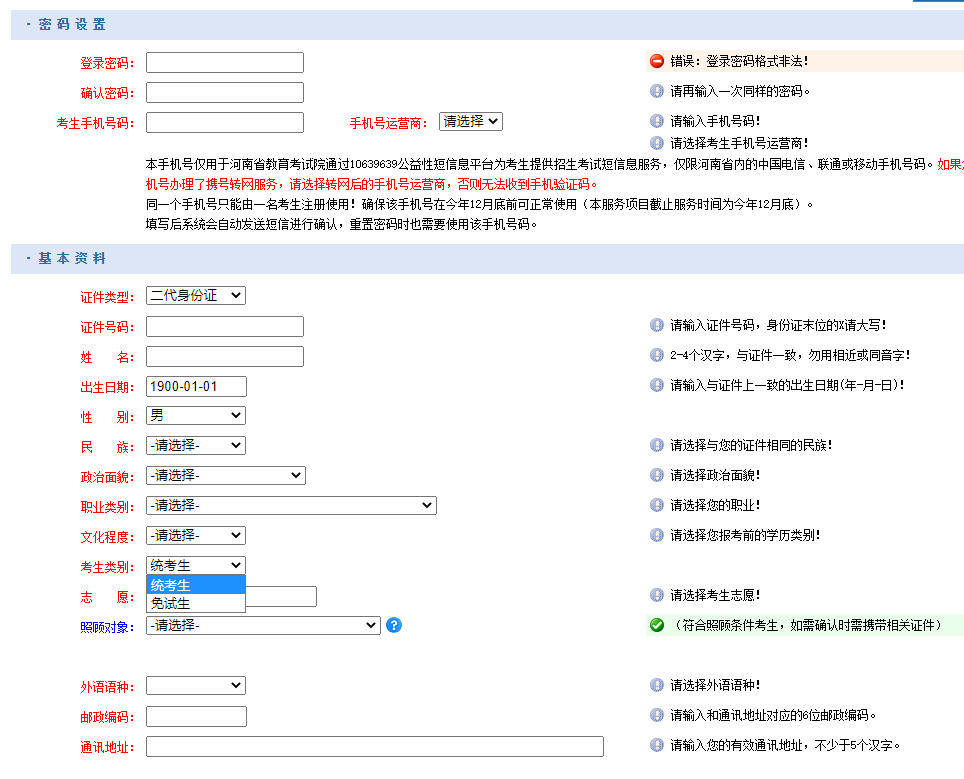Open the 民族 selection dropdown

[196, 445]
